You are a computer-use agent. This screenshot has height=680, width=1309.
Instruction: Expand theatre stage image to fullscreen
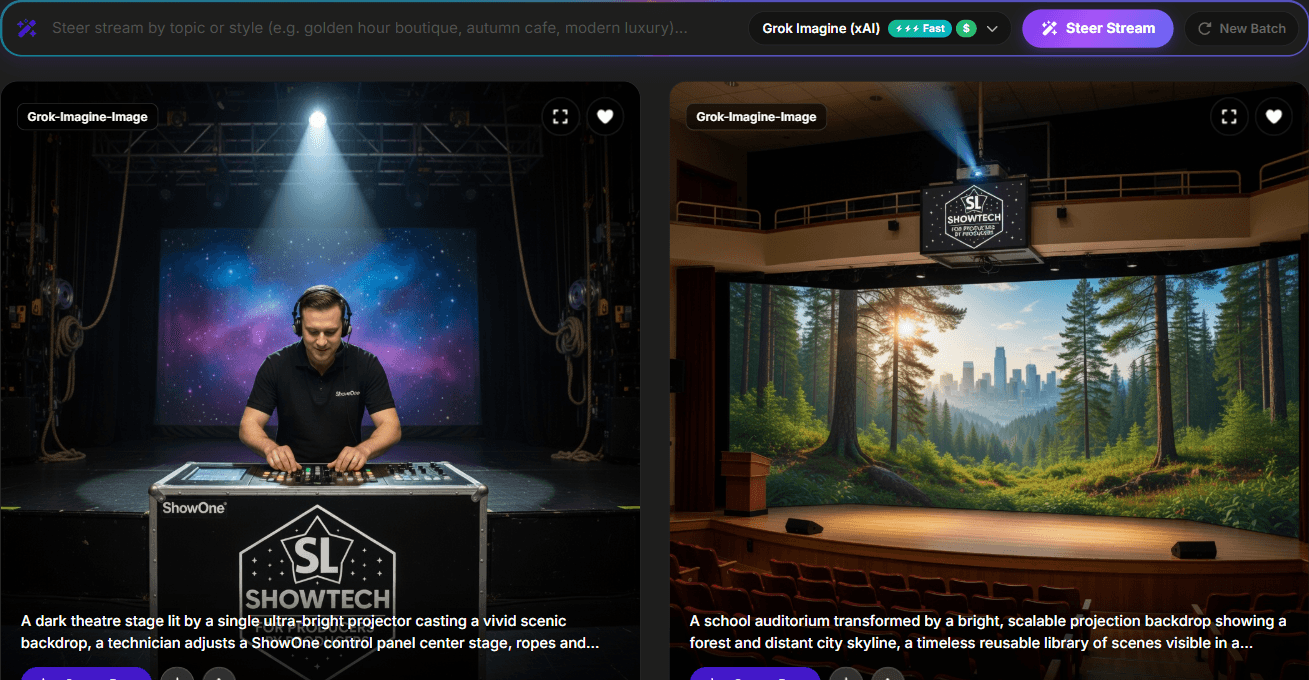coord(561,117)
